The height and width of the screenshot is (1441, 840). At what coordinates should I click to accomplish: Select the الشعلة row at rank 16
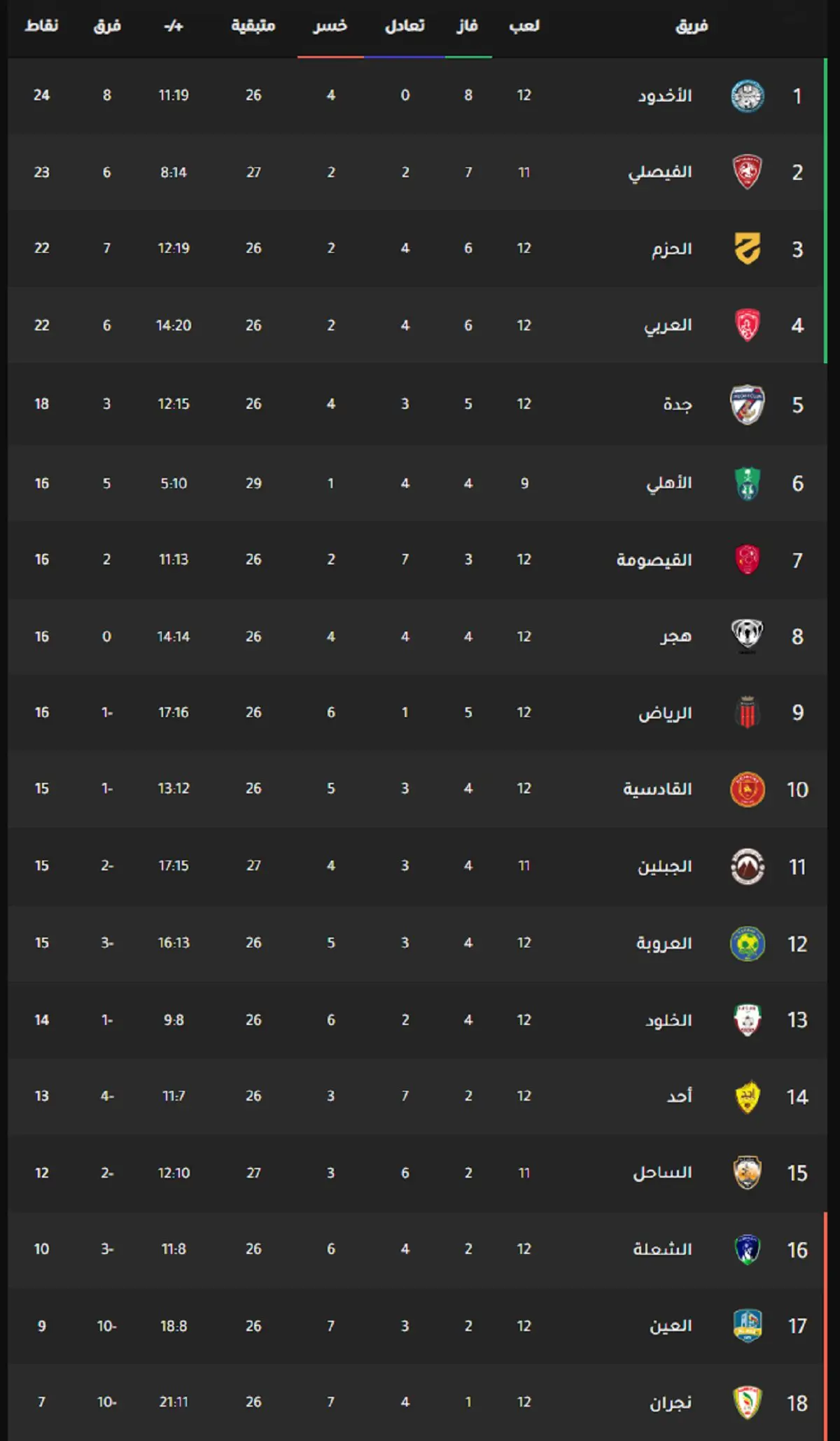[x=418, y=1249]
